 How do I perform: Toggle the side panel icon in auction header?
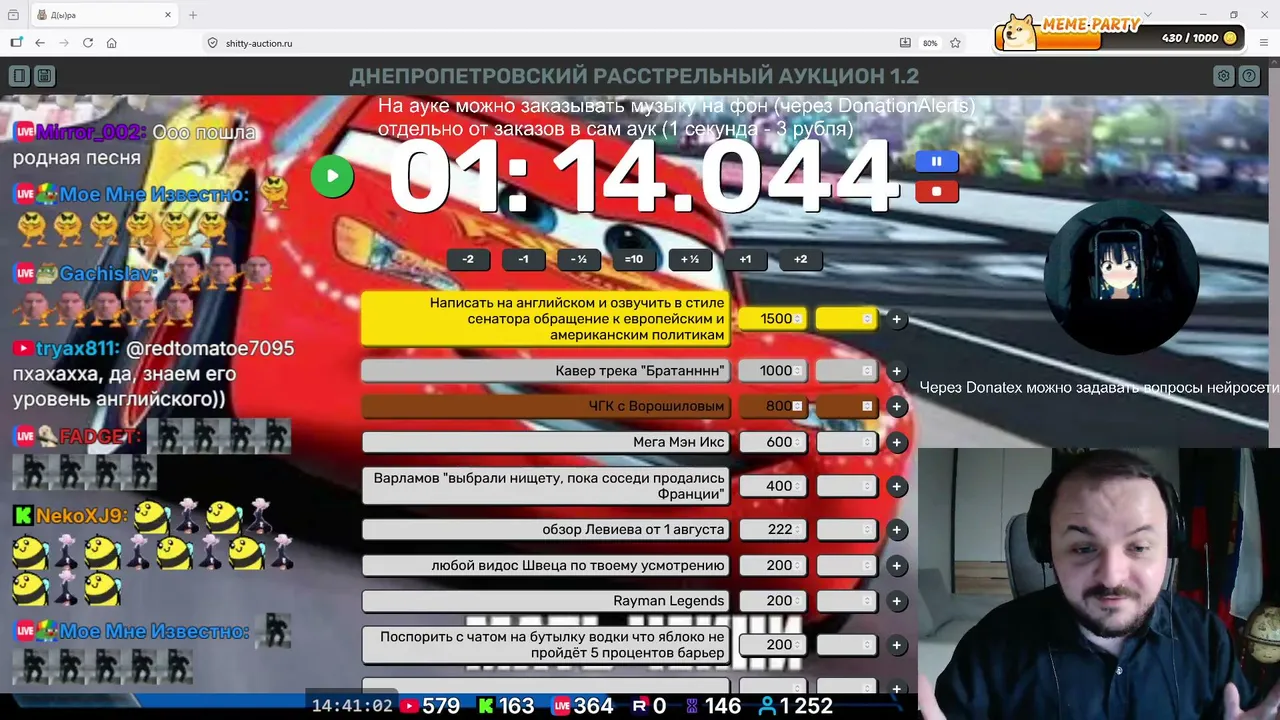coord(19,76)
